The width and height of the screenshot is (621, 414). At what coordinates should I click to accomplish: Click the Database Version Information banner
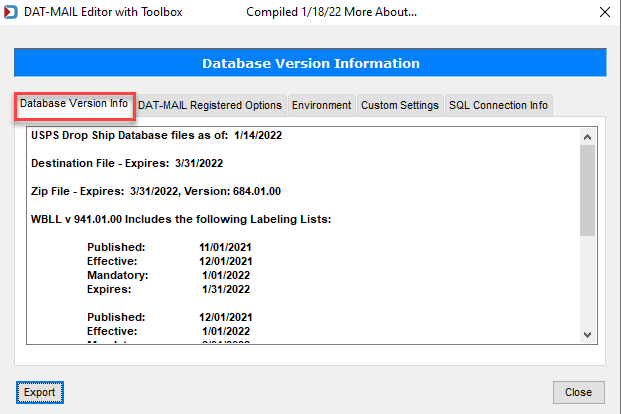click(310, 63)
